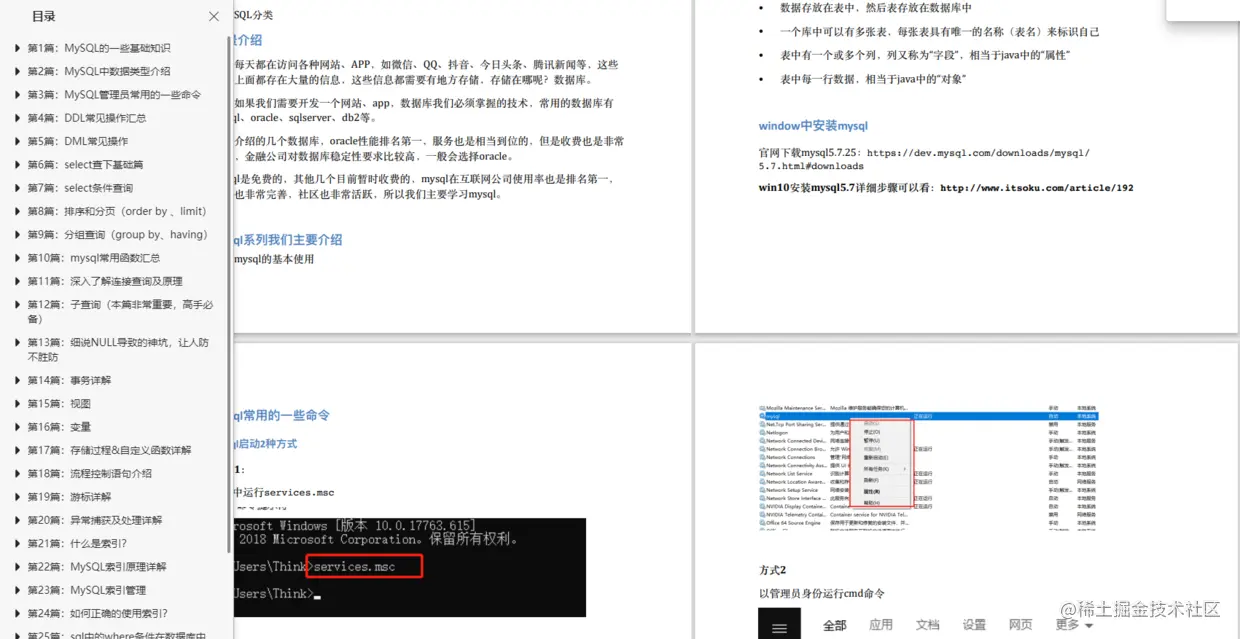Select 第22篇：MySQL索引原理详解

[x=97, y=567]
